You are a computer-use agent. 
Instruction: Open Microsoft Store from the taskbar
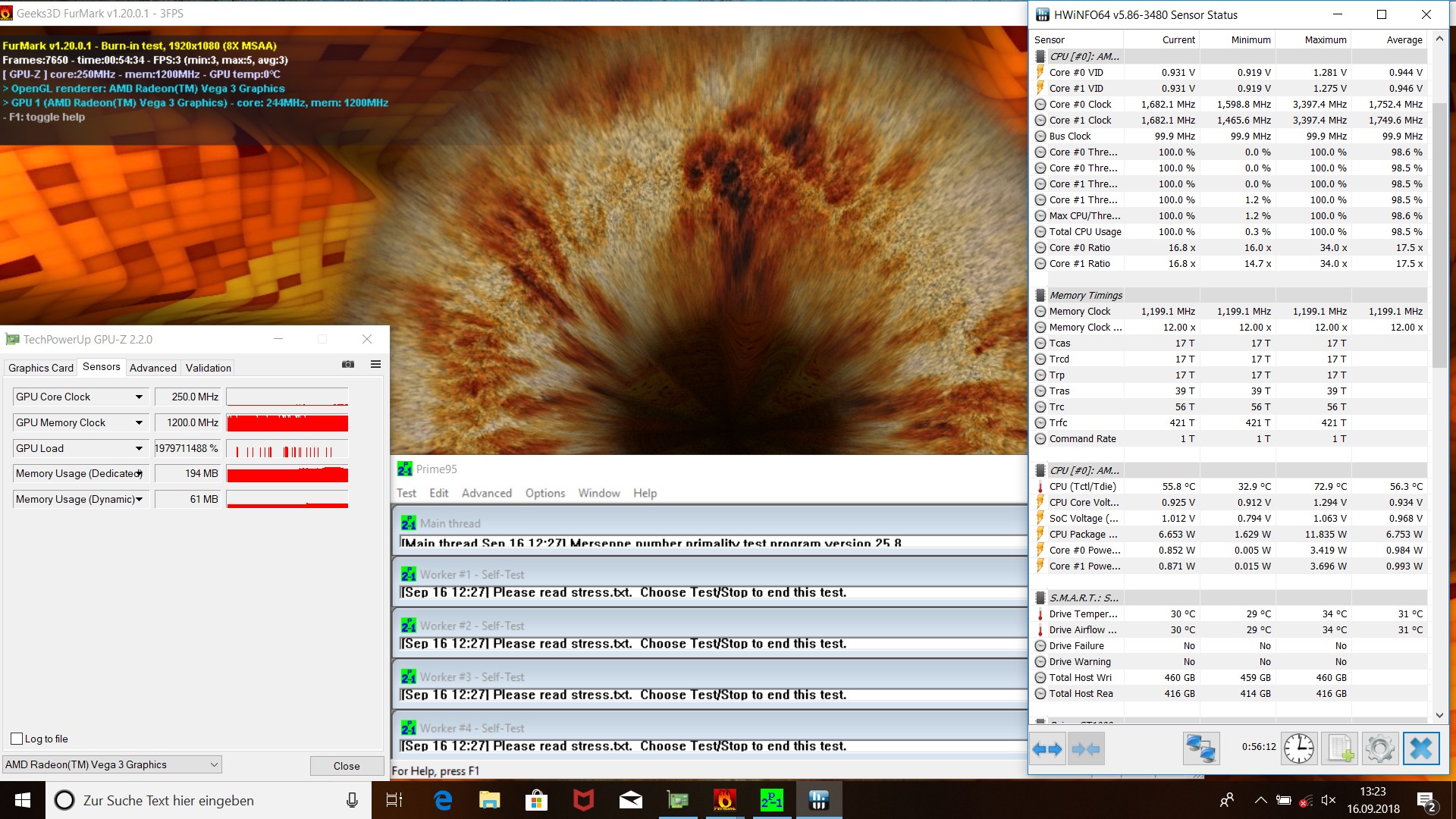click(x=537, y=800)
